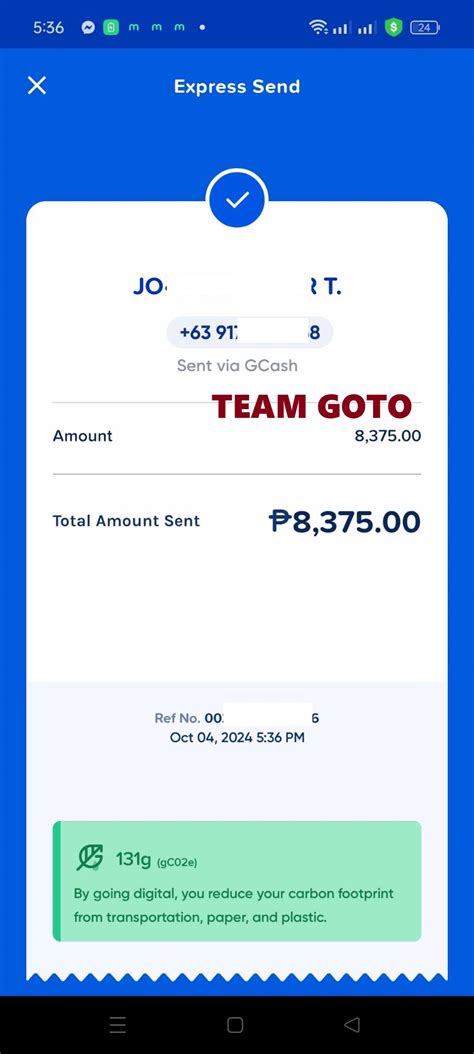Tap the green leaf carbon footprint icon
Screen dimensions: 474x1054
(89, 858)
